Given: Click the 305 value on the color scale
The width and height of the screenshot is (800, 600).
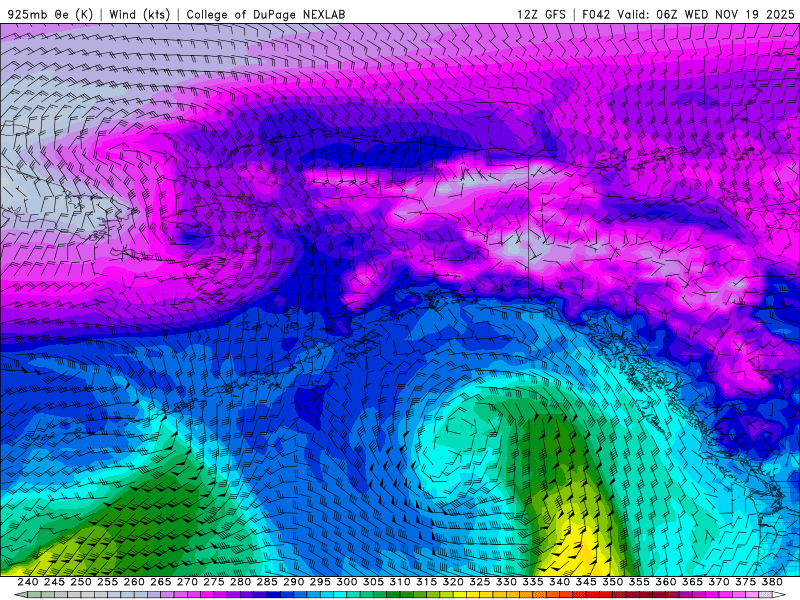Looking at the screenshot, I should (373, 582).
